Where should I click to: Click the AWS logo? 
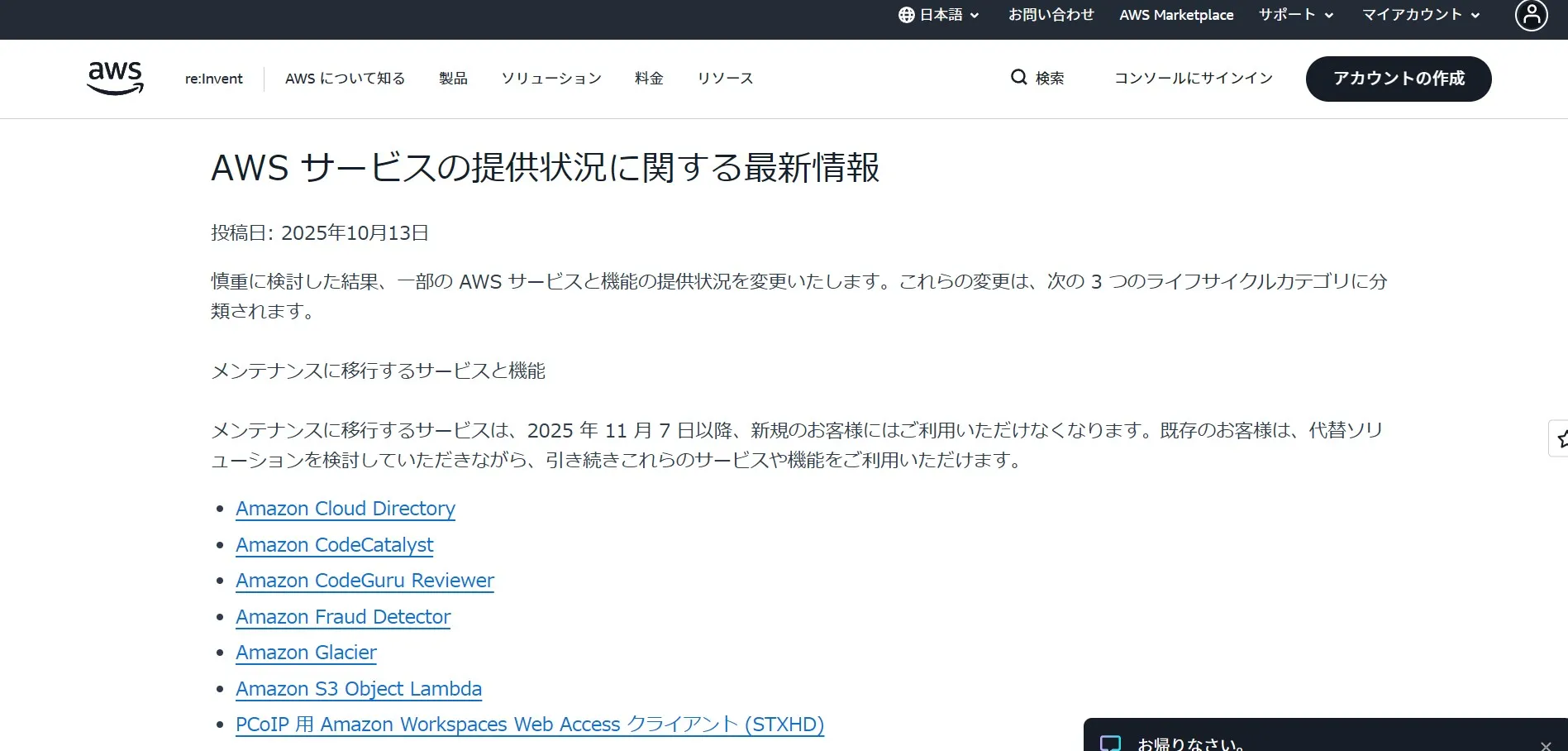(115, 77)
